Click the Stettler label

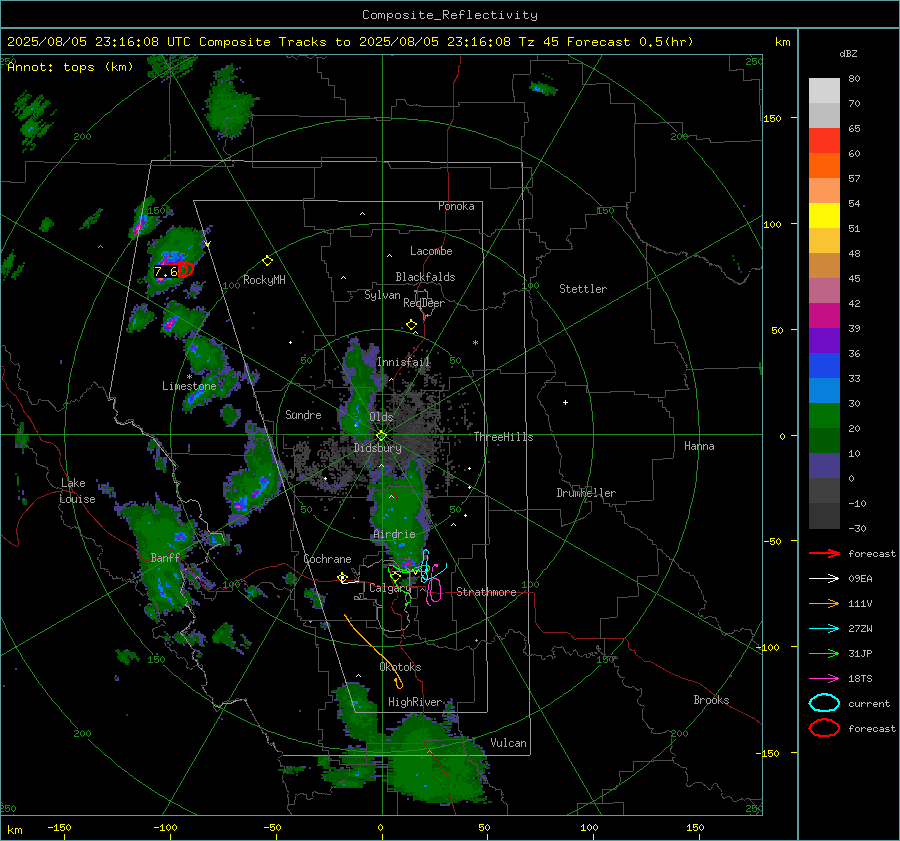583,289
